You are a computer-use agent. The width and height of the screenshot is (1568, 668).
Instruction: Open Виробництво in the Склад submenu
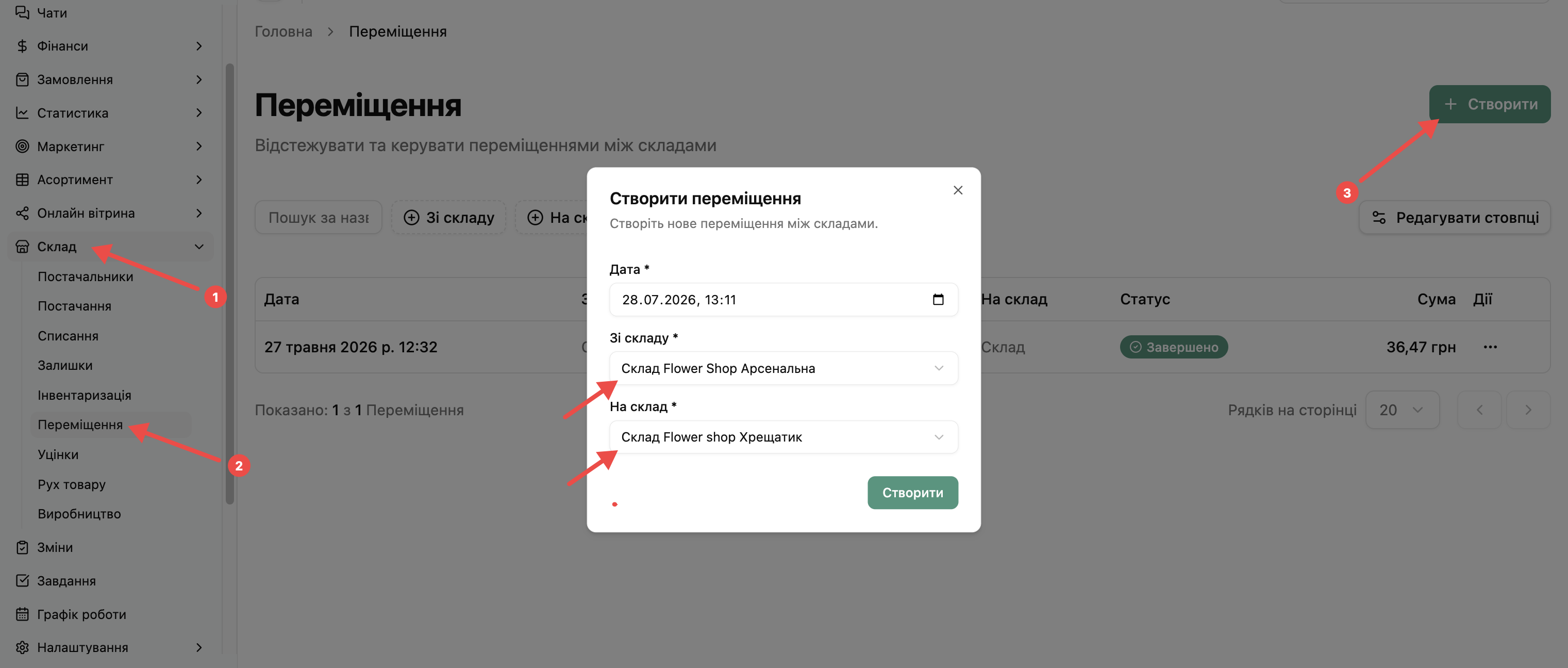pos(79,514)
